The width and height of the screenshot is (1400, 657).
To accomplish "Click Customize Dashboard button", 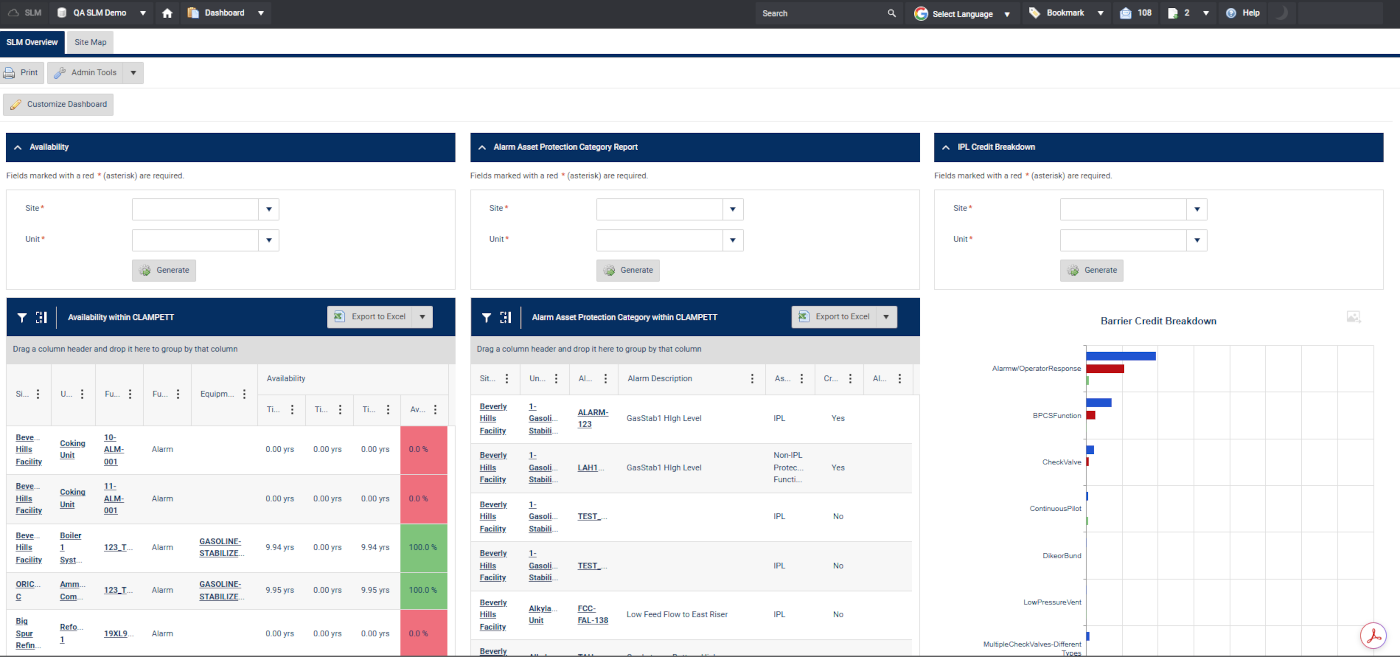I will click(59, 104).
